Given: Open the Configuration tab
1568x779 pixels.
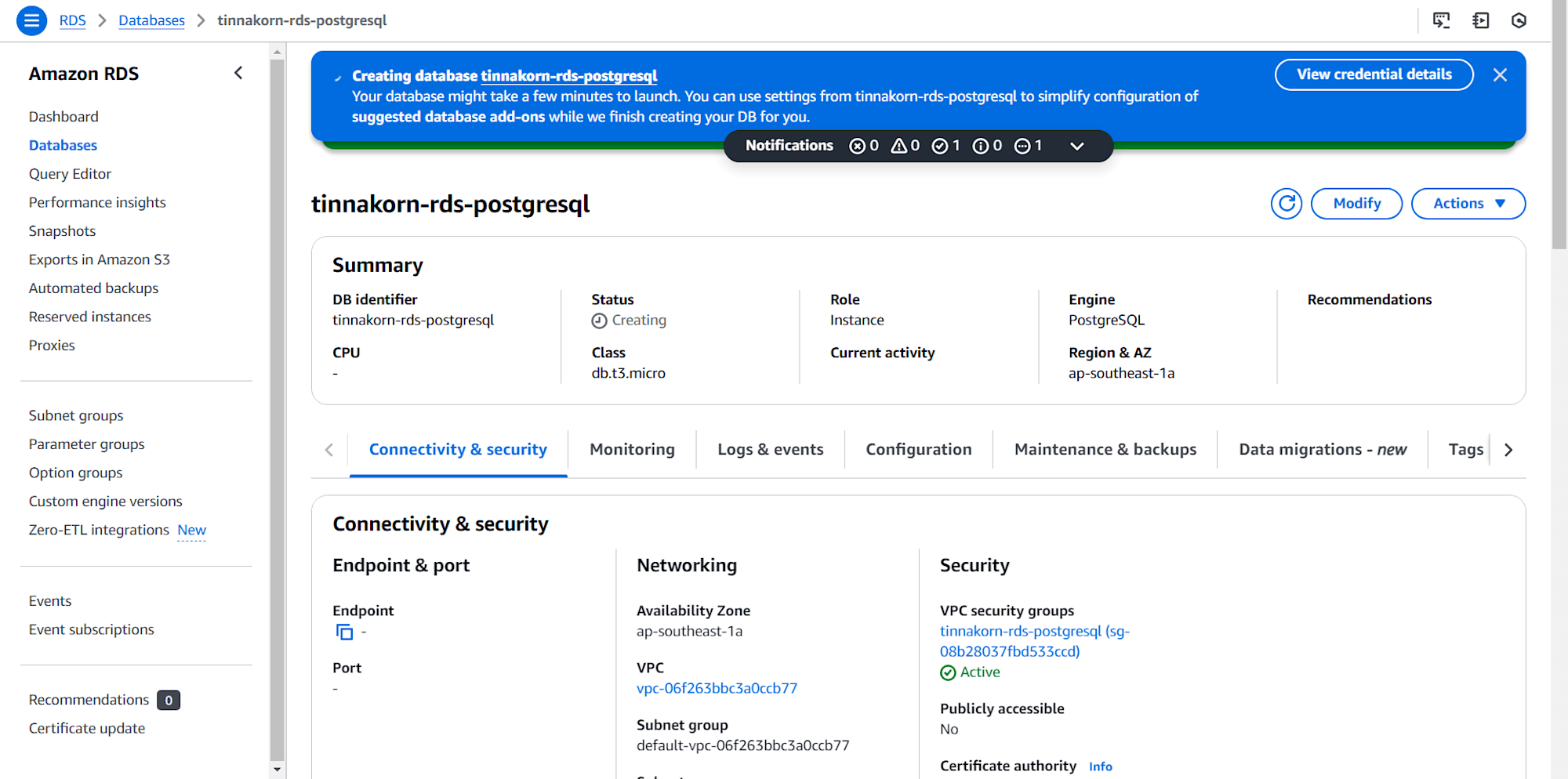Looking at the screenshot, I should point(919,450).
